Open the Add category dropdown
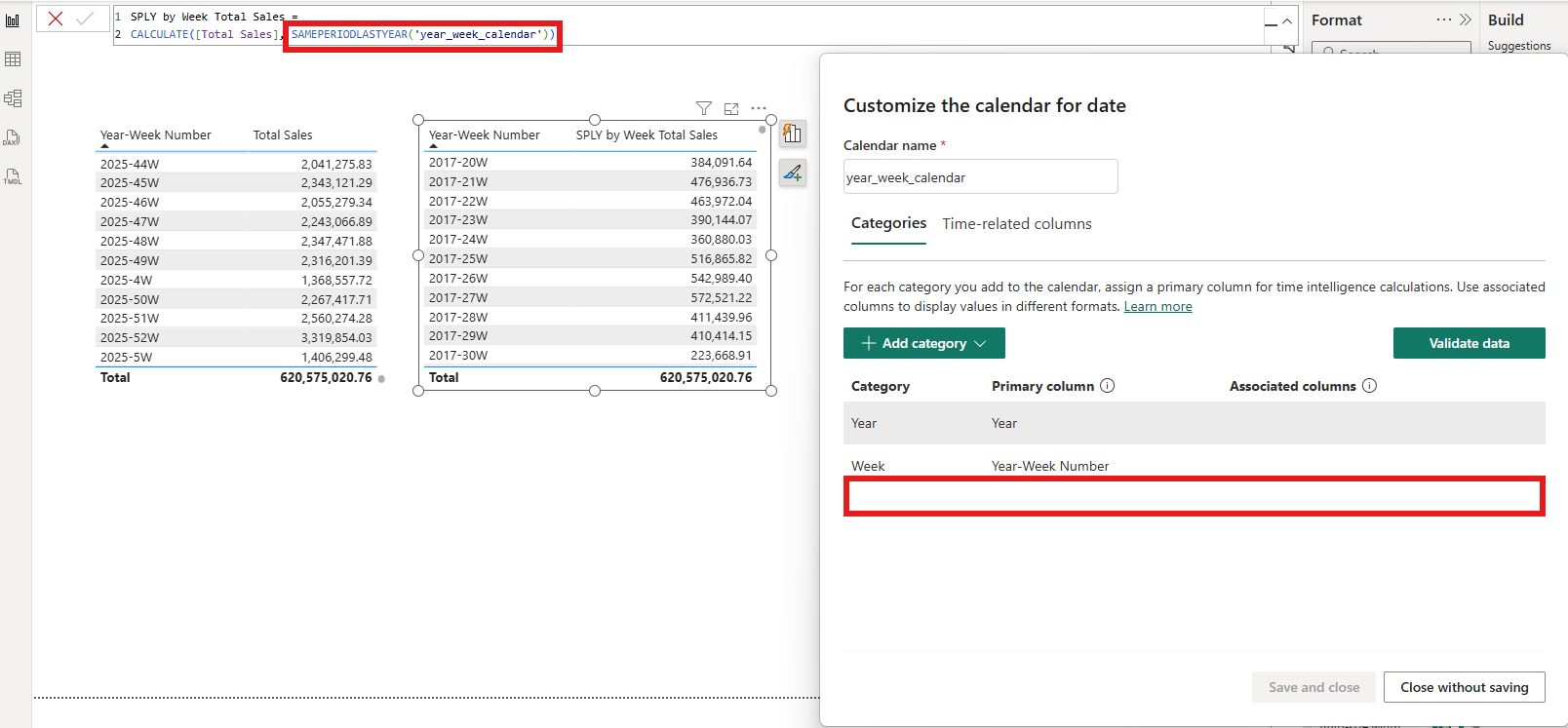 tap(923, 343)
